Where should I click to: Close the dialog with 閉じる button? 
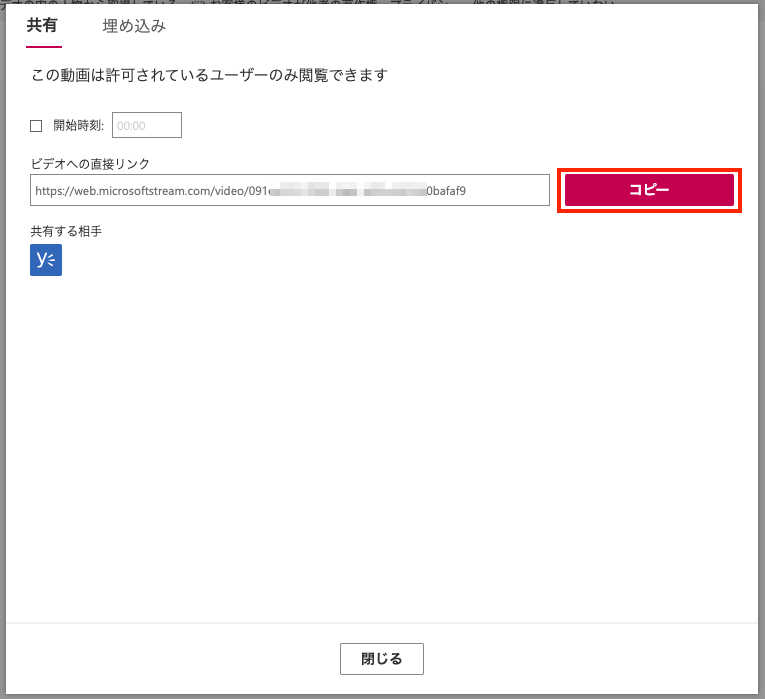point(382,659)
